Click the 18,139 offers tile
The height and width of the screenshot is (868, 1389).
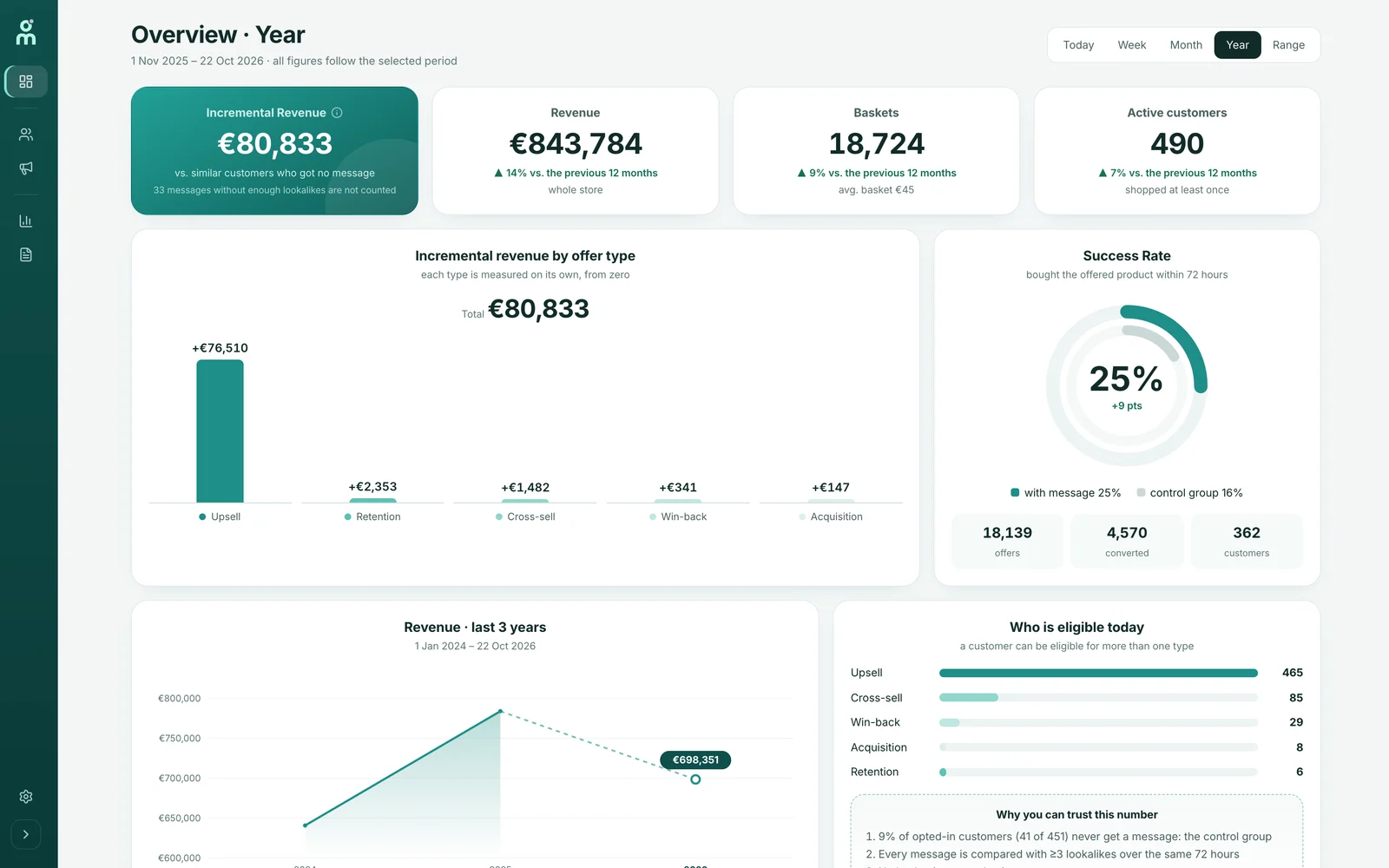[1007, 541]
